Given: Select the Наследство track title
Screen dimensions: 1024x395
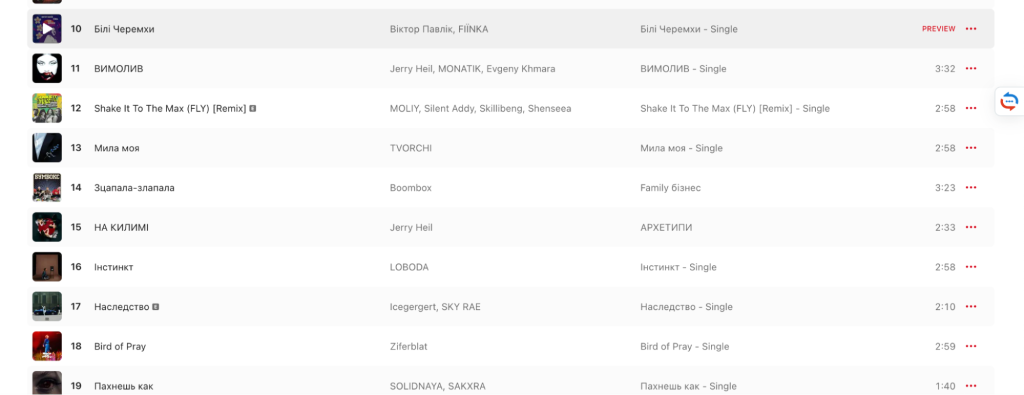Looking at the screenshot, I should click(121, 307).
